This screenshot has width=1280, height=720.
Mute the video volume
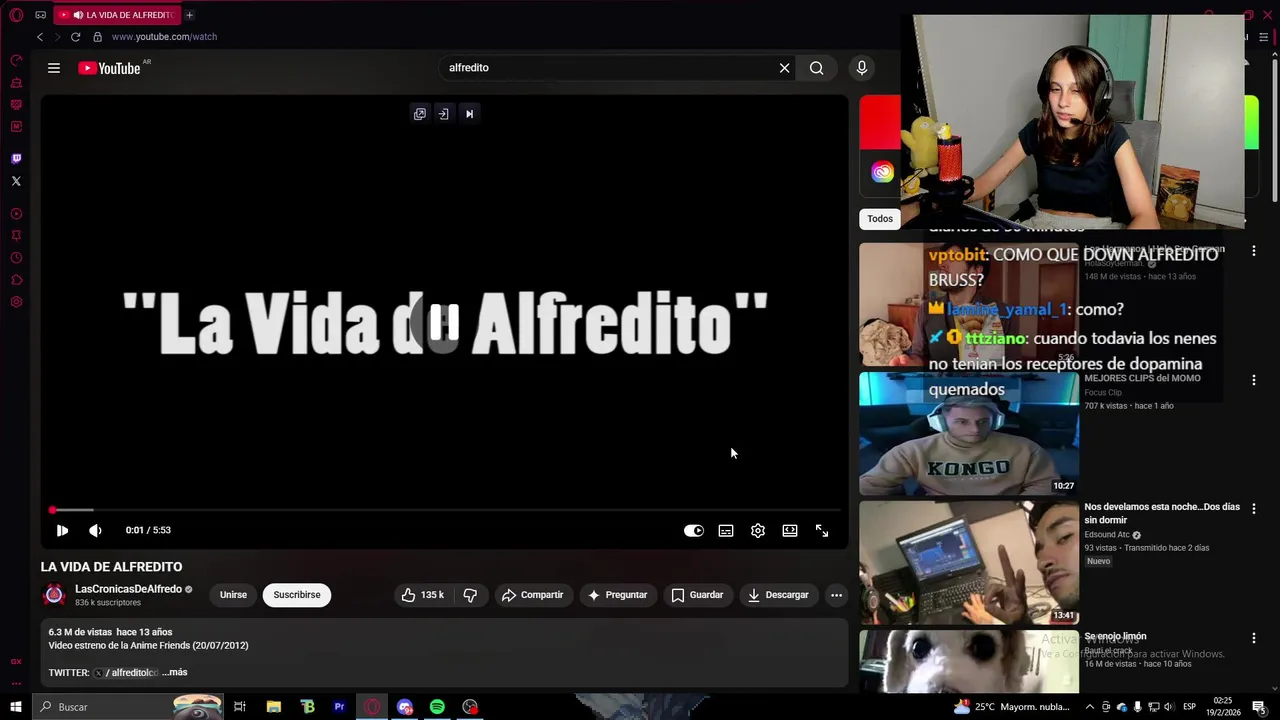pyautogui.click(x=95, y=531)
